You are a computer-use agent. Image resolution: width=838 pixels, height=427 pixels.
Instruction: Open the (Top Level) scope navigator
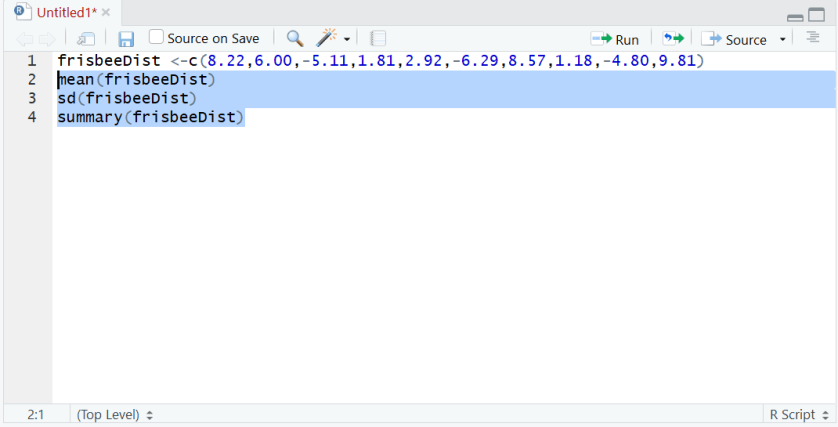(115, 414)
